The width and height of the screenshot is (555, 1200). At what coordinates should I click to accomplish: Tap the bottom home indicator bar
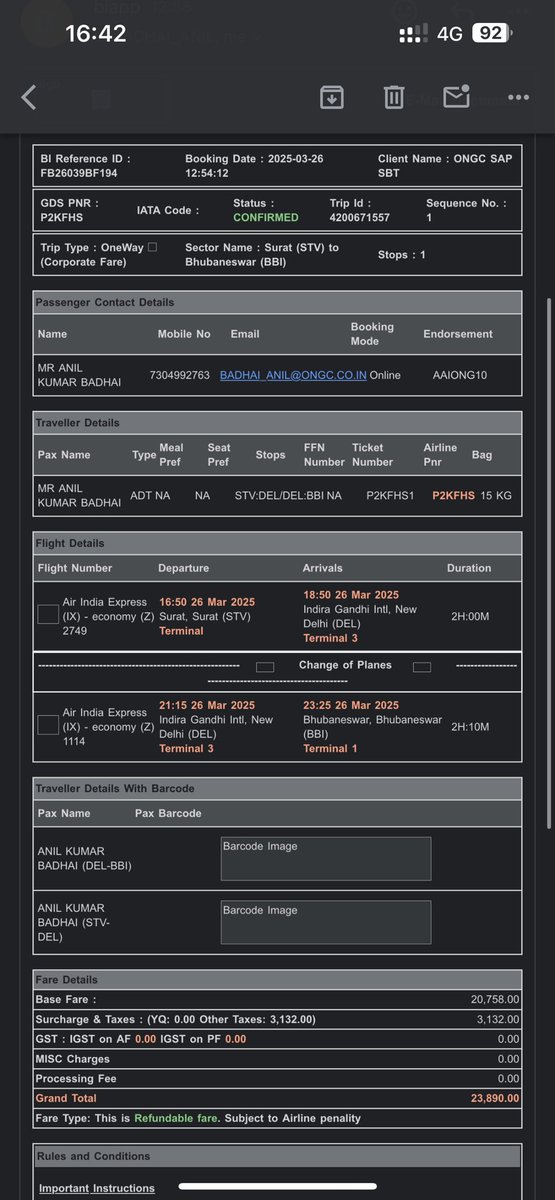point(277,1187)
